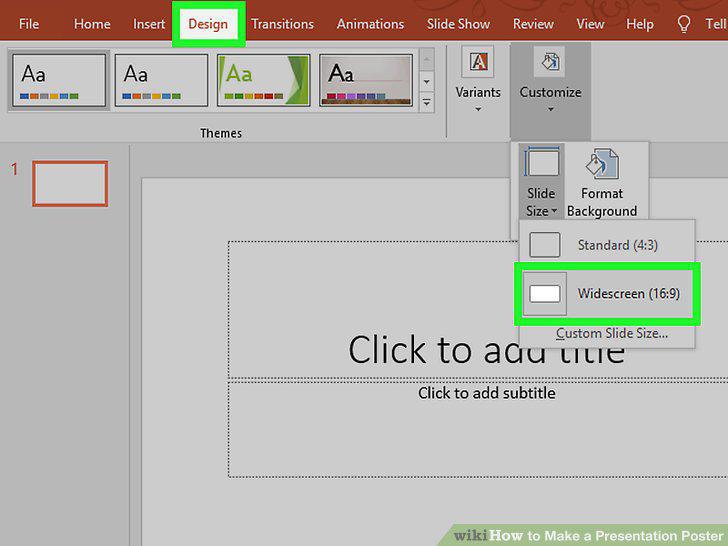Viewport: 728px width, 546px height.
Task: Click the View ribbon tab
Action: (590, 24)
